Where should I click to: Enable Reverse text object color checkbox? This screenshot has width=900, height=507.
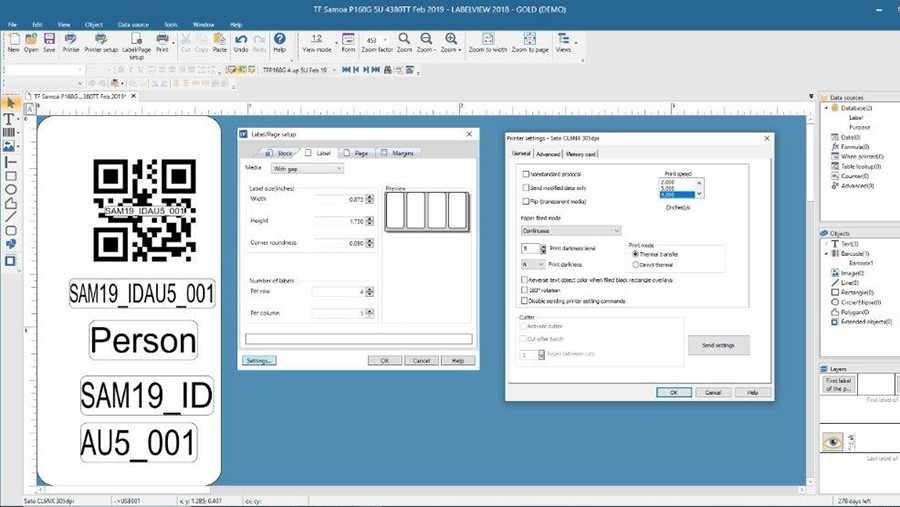(x=524, y=280)
